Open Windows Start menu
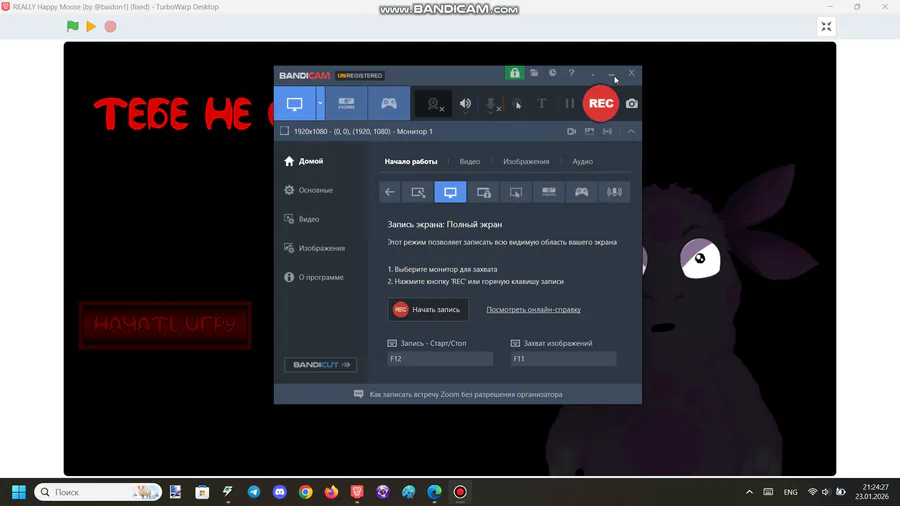This screenshot has height=506, width=900. [19, 492]
